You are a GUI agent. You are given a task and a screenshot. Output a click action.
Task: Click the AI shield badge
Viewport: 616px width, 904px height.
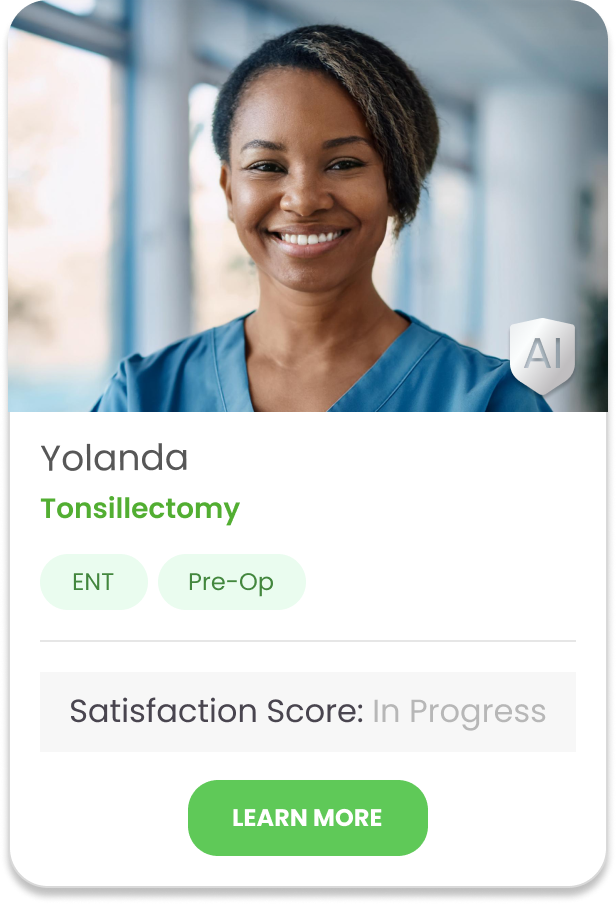pyautogui.click(x=542, y=356)
